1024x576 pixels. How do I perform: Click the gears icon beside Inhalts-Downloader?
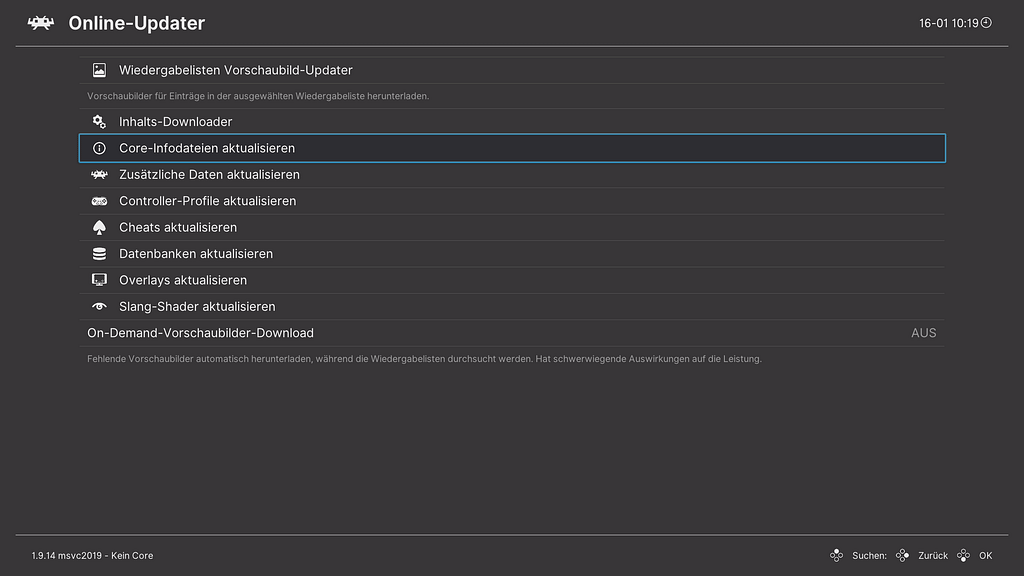pos(99,122)
